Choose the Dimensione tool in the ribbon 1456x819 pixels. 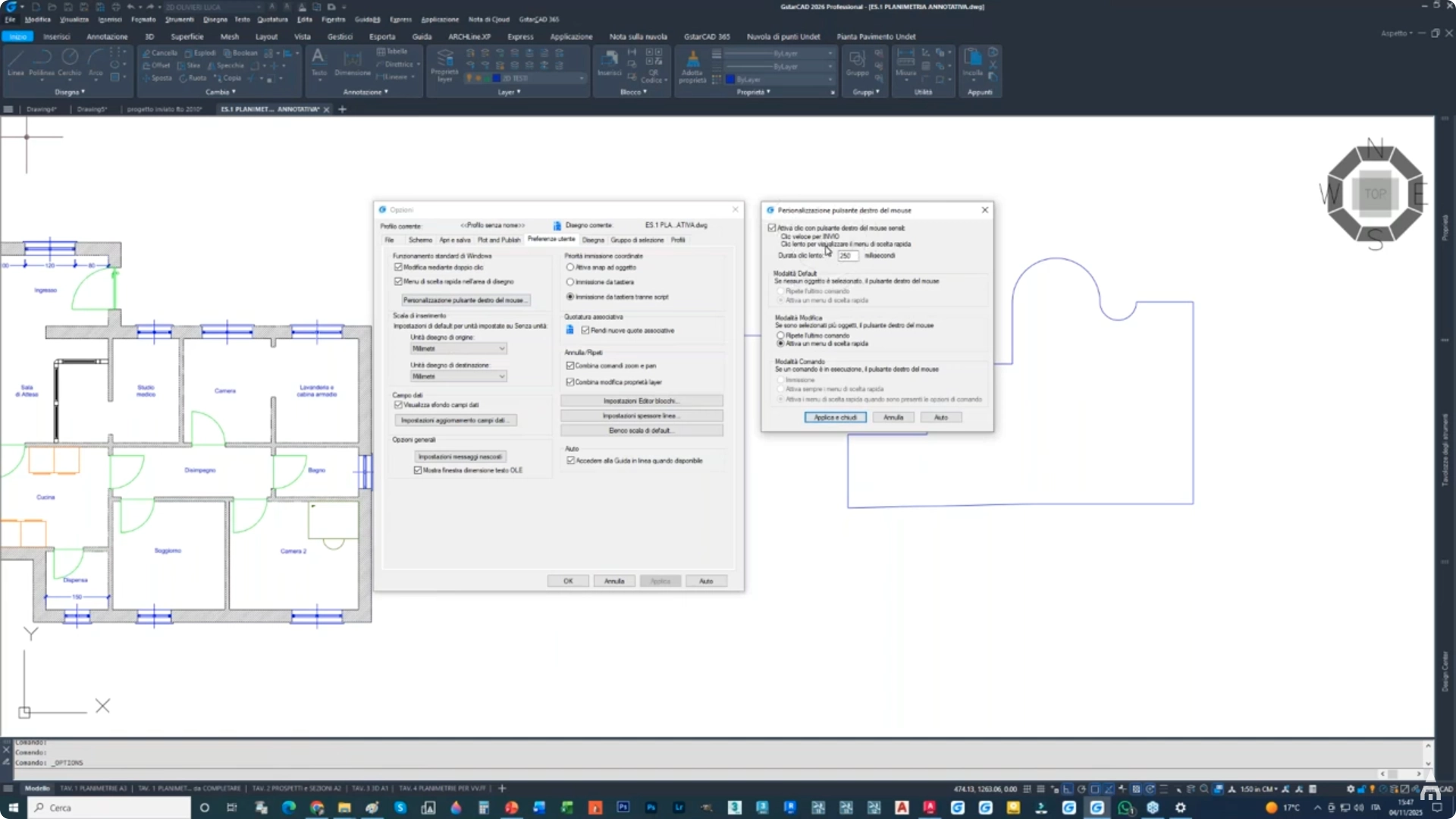[x=353, y=63]
